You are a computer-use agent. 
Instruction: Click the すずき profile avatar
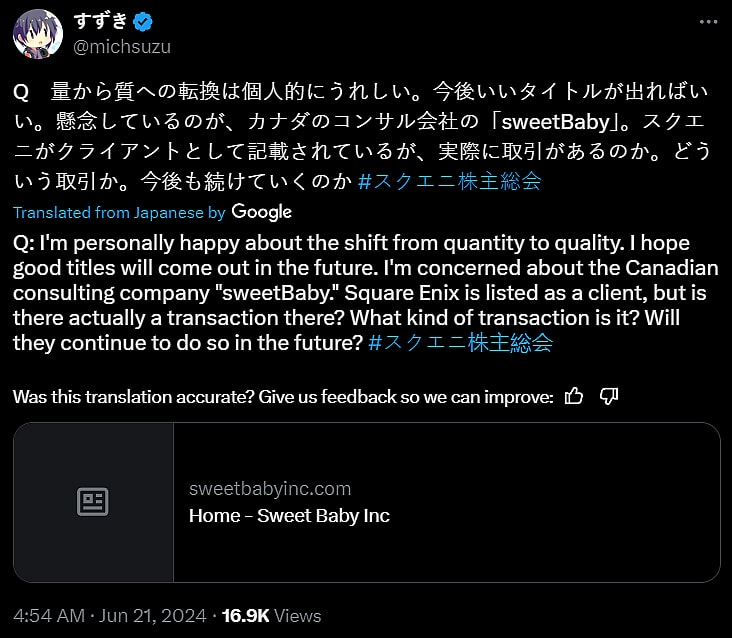click(39, 33)
